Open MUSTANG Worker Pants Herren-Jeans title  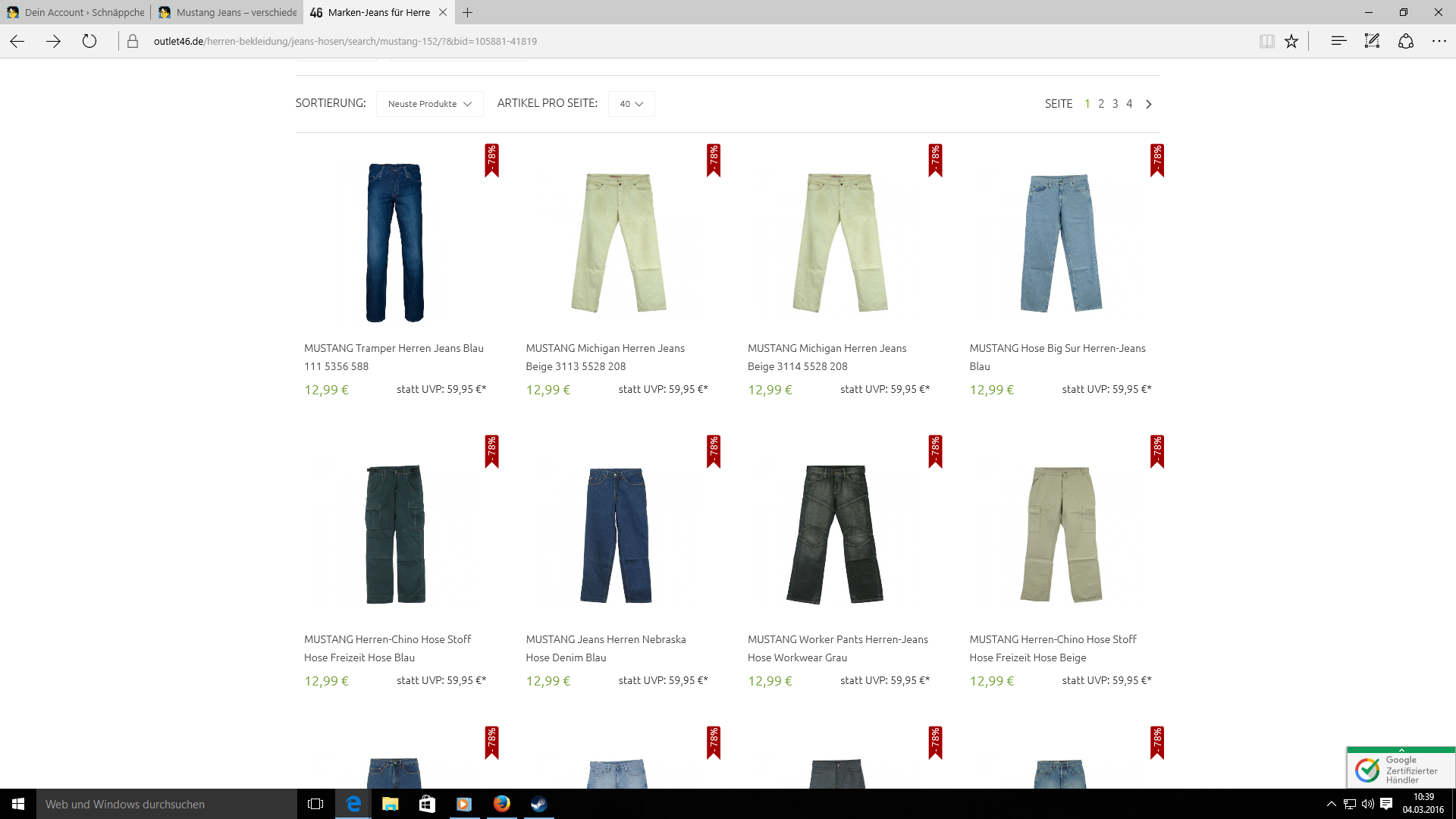pos(838,648)
